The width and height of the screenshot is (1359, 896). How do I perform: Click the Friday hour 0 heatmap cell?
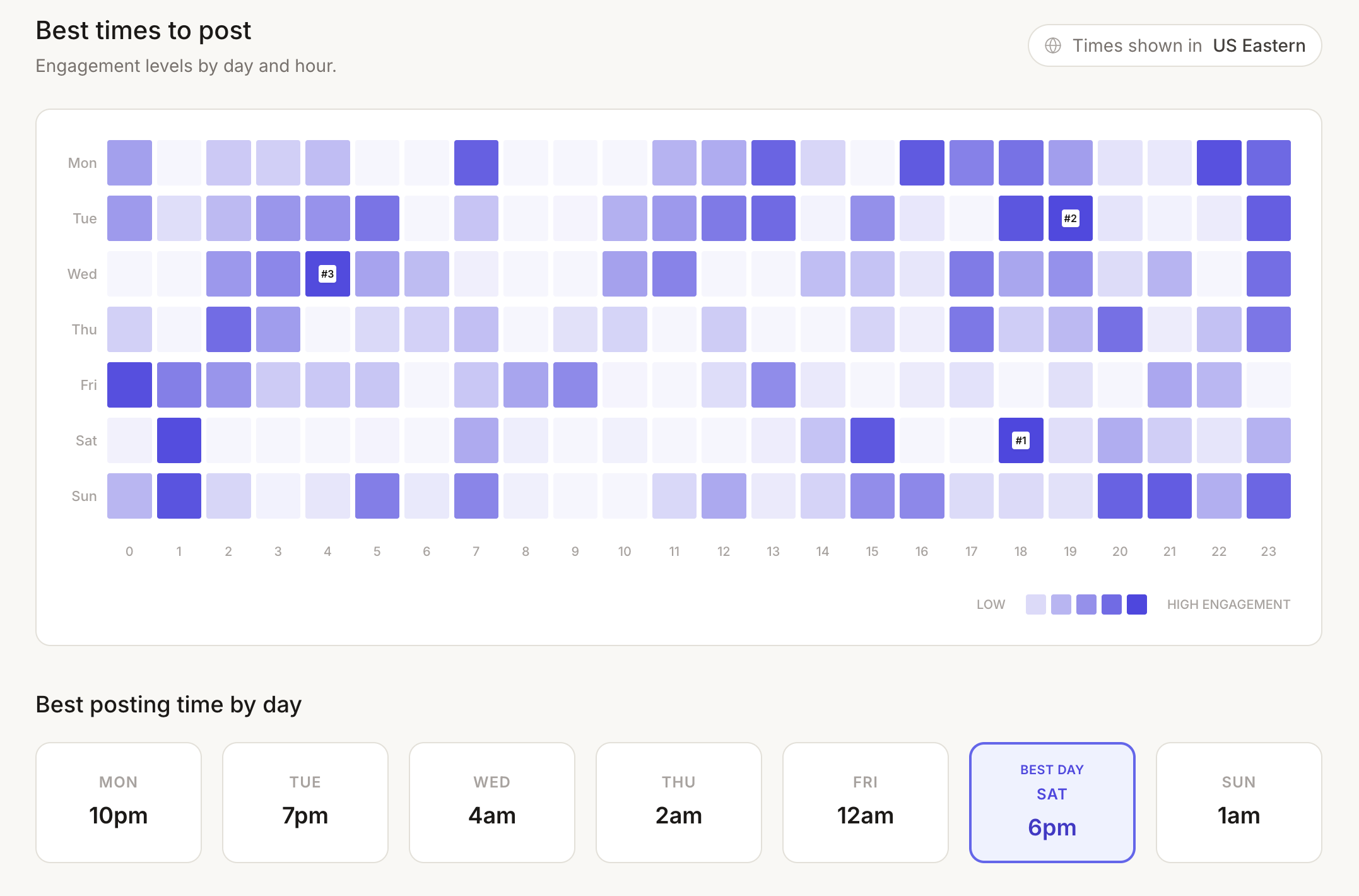coord(129,385)
